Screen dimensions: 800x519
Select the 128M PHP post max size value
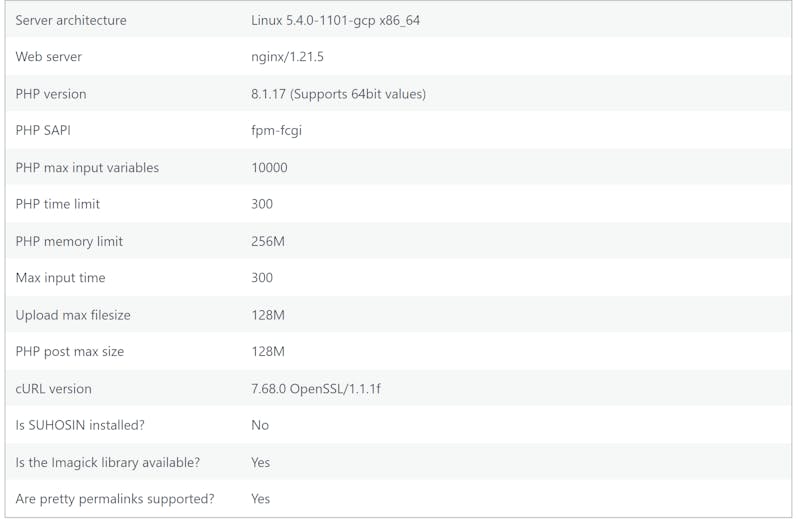coord(268,352)
